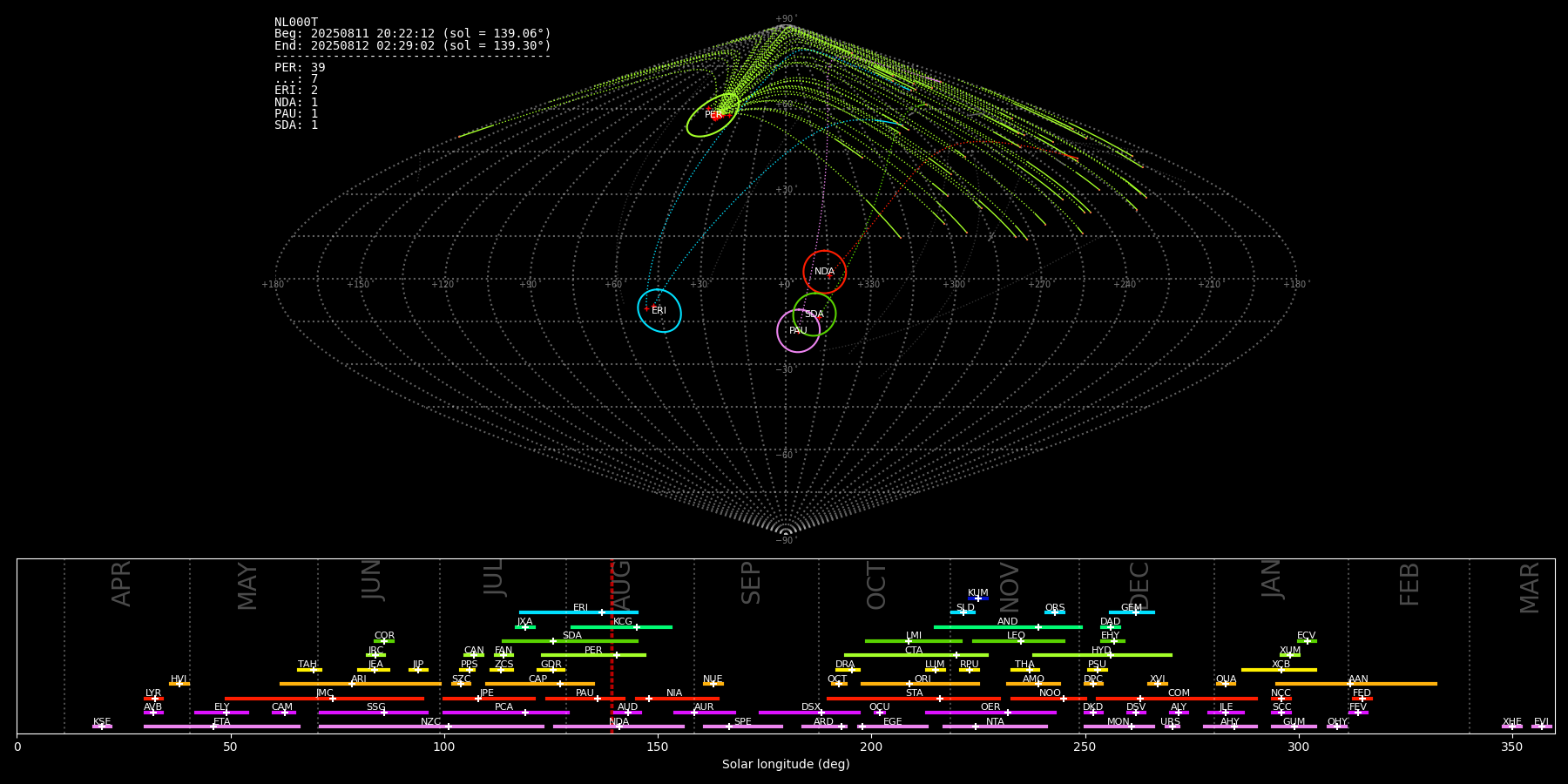The image size is (1568, 784).
Task: Click the ORS shower bar in timeline
Action: click(x=1055, y=612)
